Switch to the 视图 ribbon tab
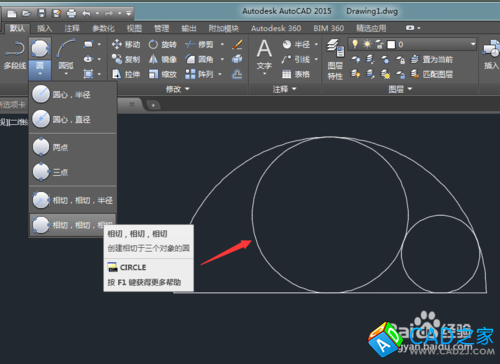The image size is (500, 364). tap(134, 29)
